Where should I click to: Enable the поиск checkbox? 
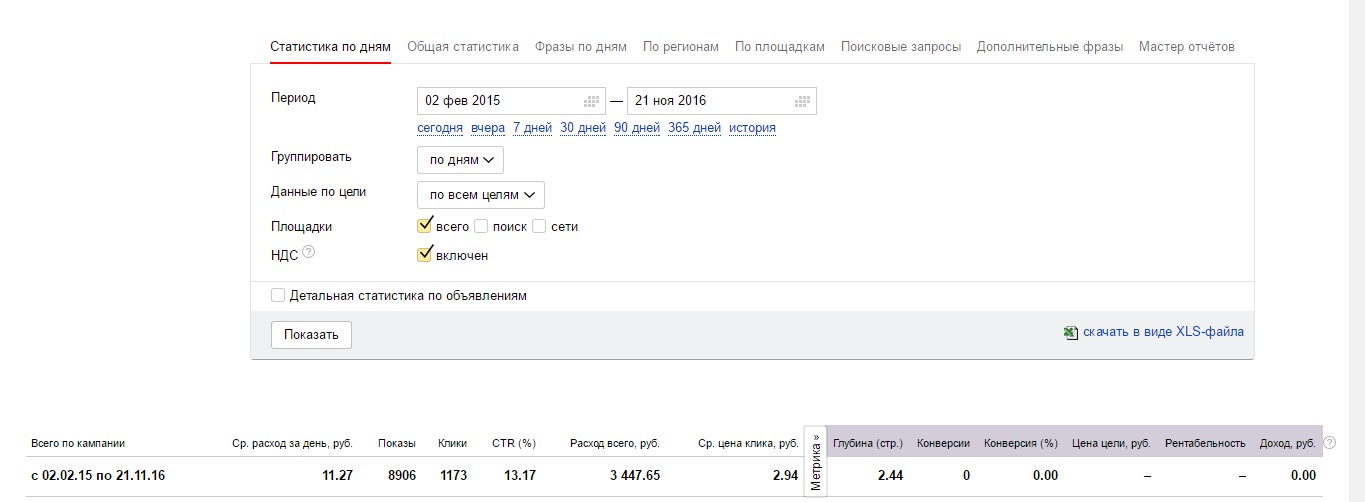[x=481, y=226]
